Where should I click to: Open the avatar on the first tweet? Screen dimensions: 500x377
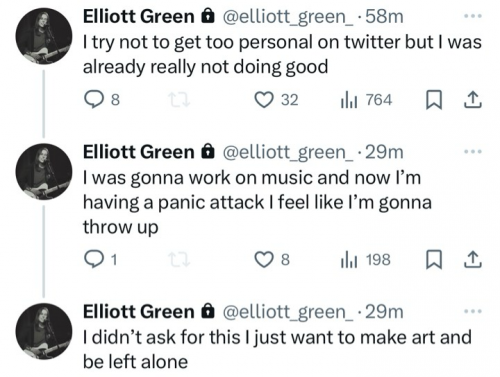tap(44, 36)
